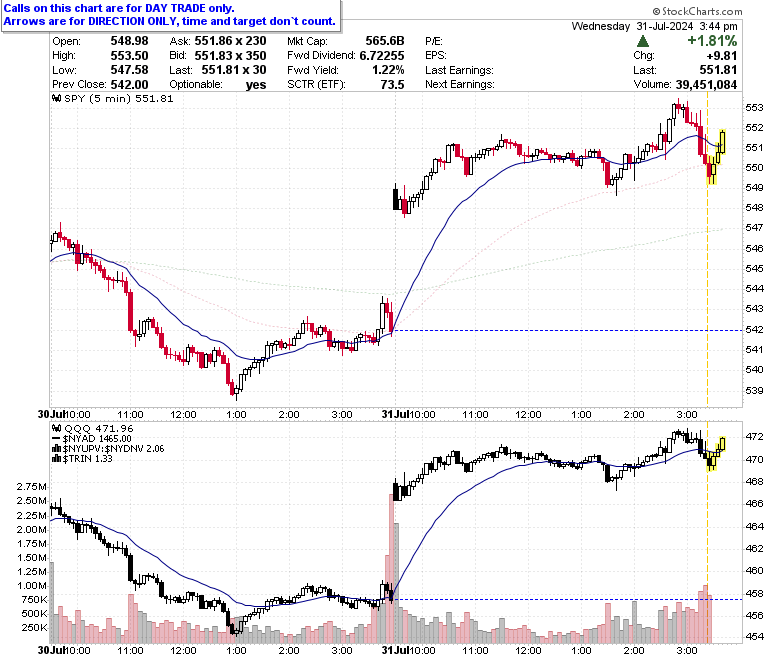Click the date Wednesday 31-Jul-2024 3:44 pm
This screenshot has width=780, height=659.
tap(654, 26)
